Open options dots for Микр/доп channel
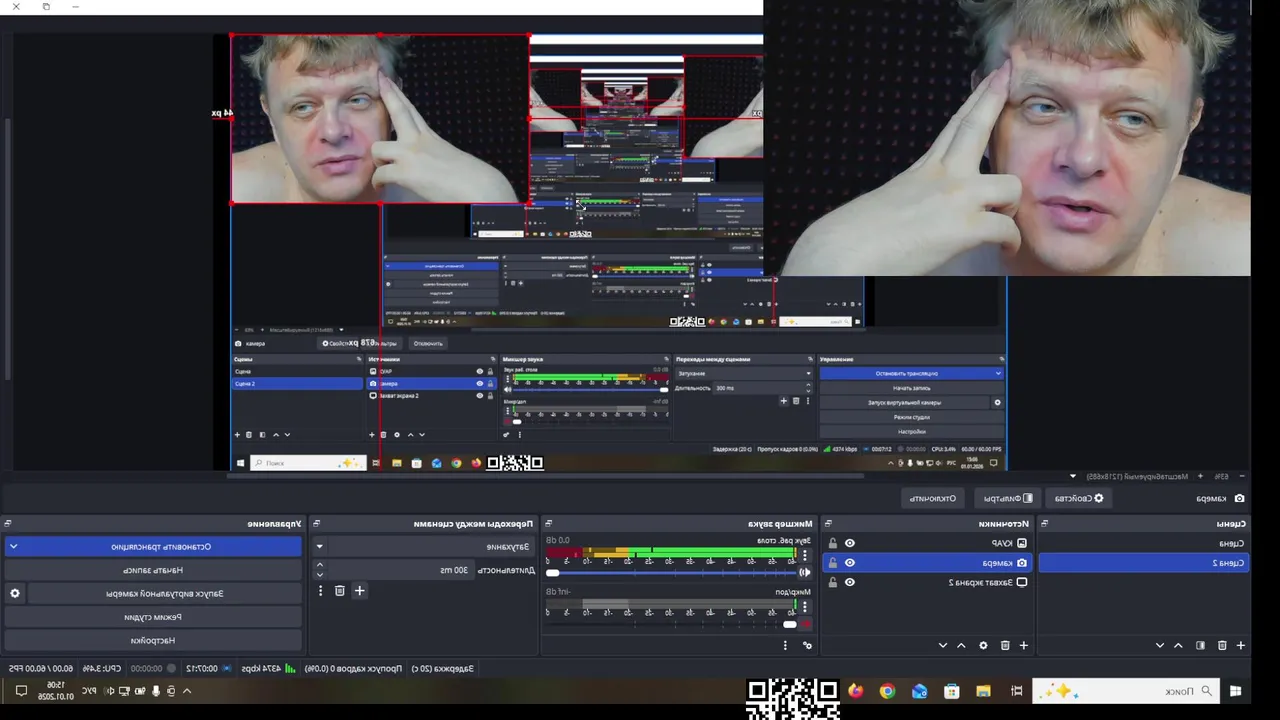The height and width of the screenshot is (720, 1280). pyautogui.click(x=805, y=606)
